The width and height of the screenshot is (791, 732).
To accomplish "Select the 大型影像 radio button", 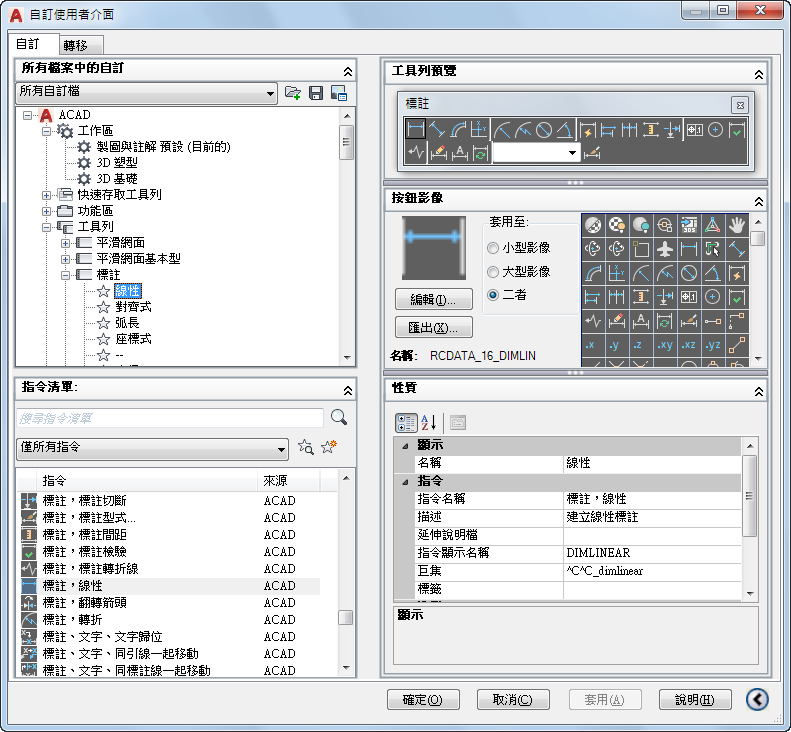I will [493, 272].
